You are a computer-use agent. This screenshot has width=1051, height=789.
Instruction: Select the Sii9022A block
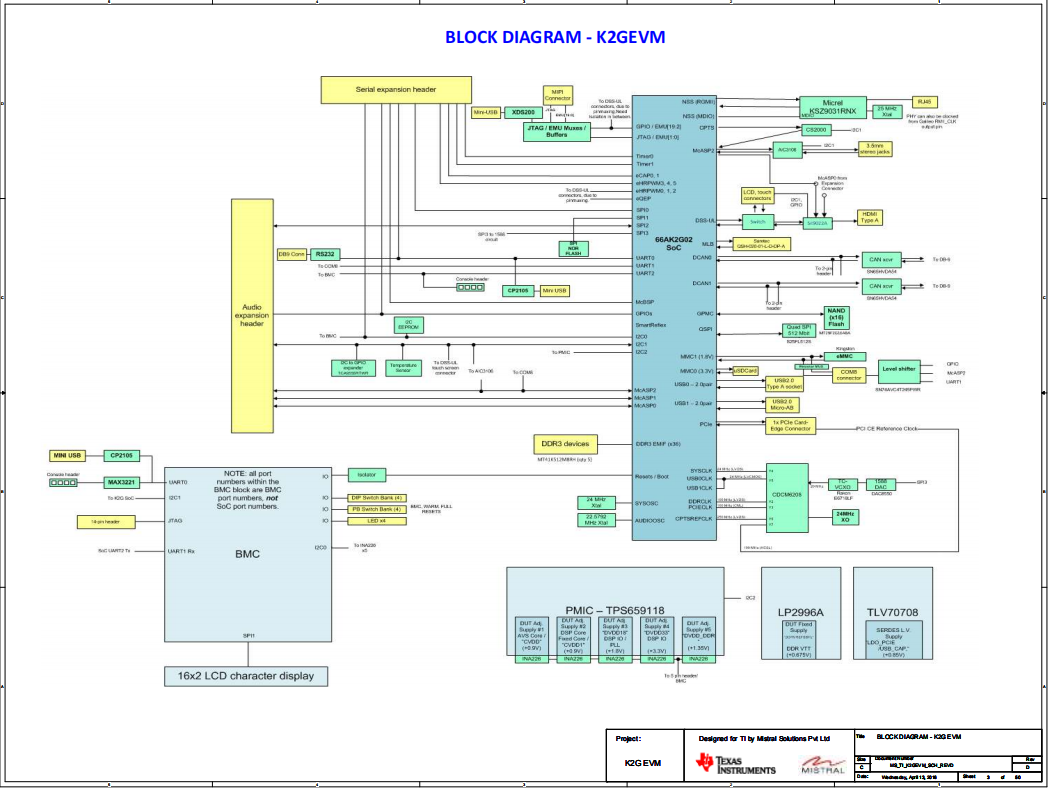point(817,223)
